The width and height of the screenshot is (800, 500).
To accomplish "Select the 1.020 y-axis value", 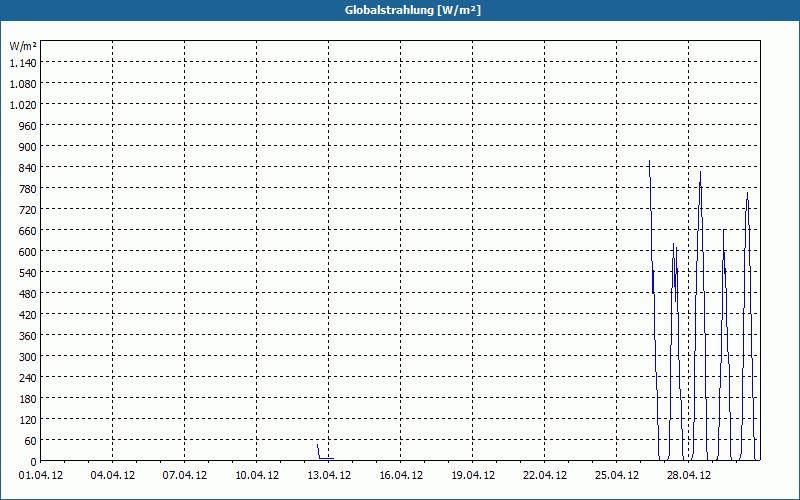I will click(23, 105).
